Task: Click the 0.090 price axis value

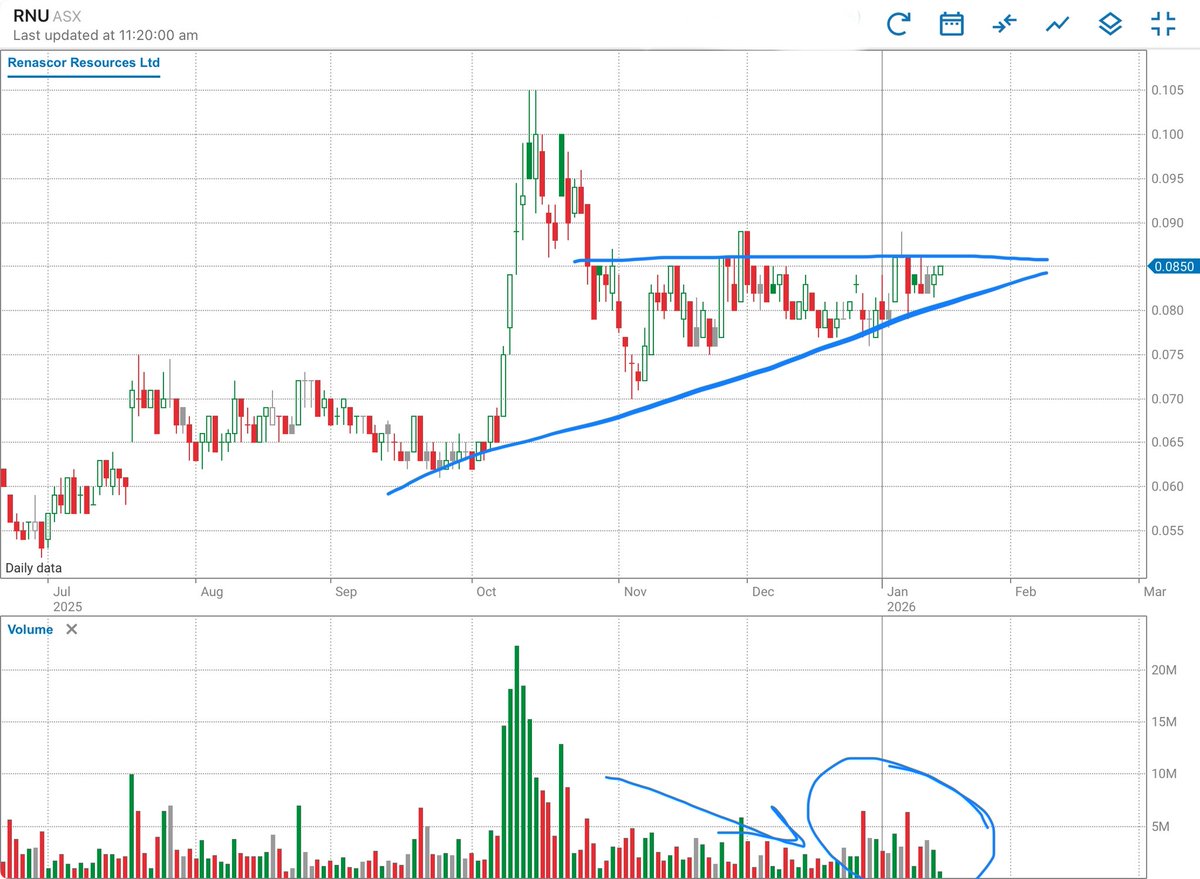Action: (1168, 223)
